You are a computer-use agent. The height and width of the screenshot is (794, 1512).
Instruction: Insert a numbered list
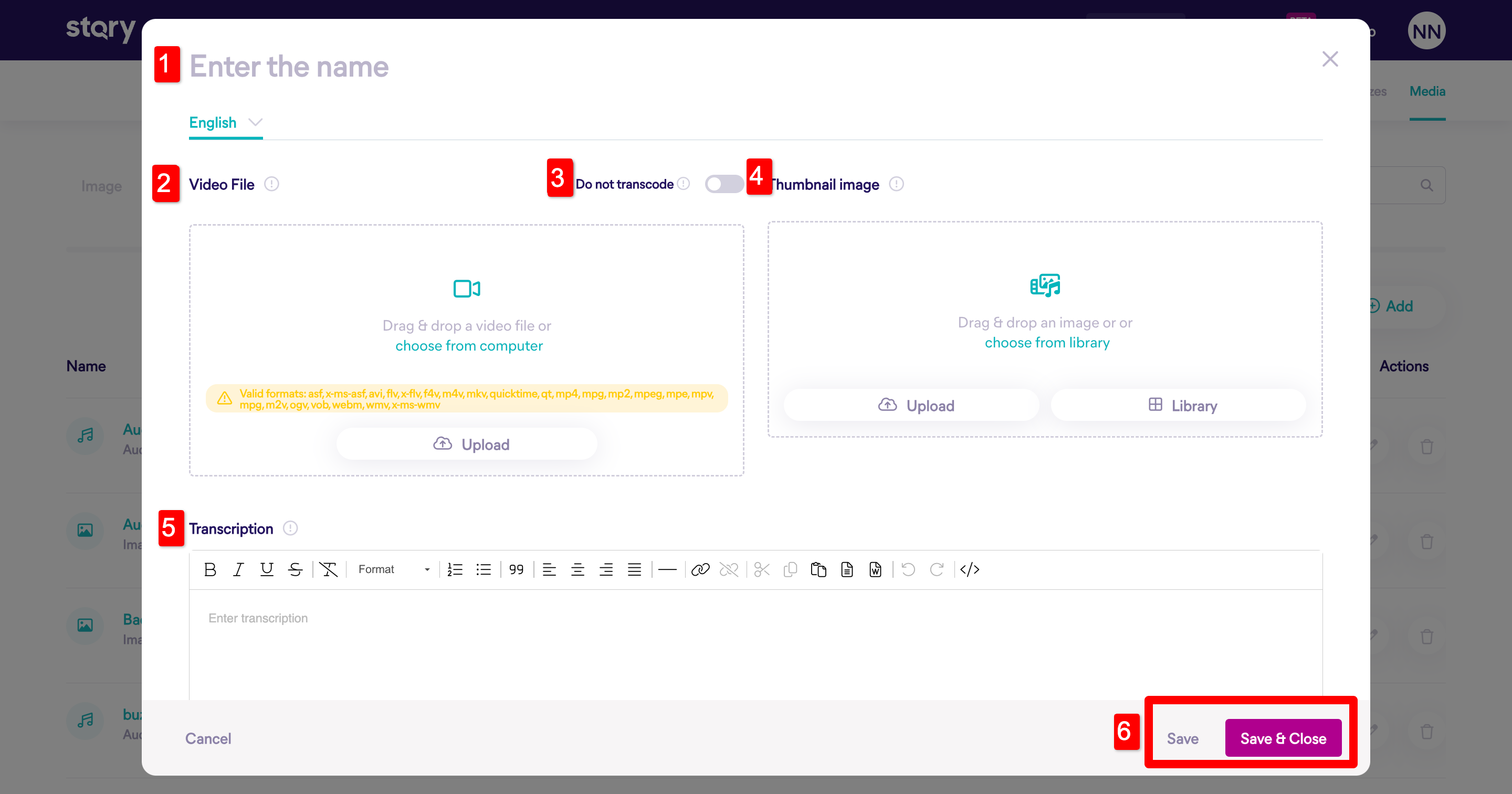455,569
